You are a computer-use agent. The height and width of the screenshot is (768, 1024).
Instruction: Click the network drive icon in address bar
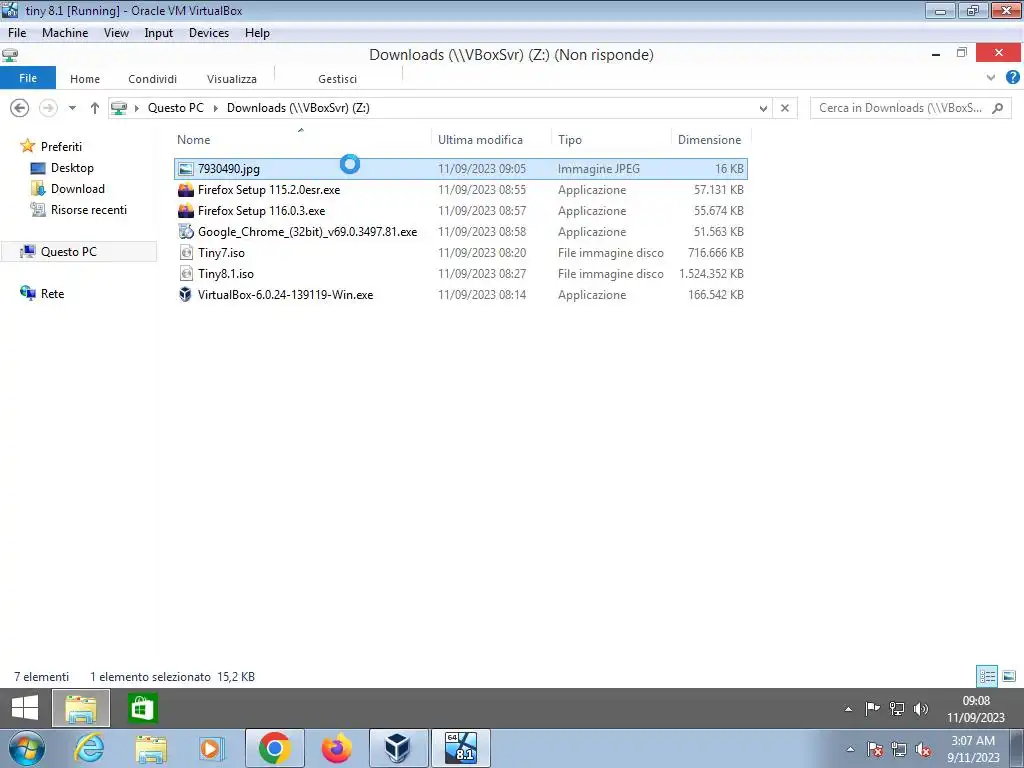(x=119, y=108)
